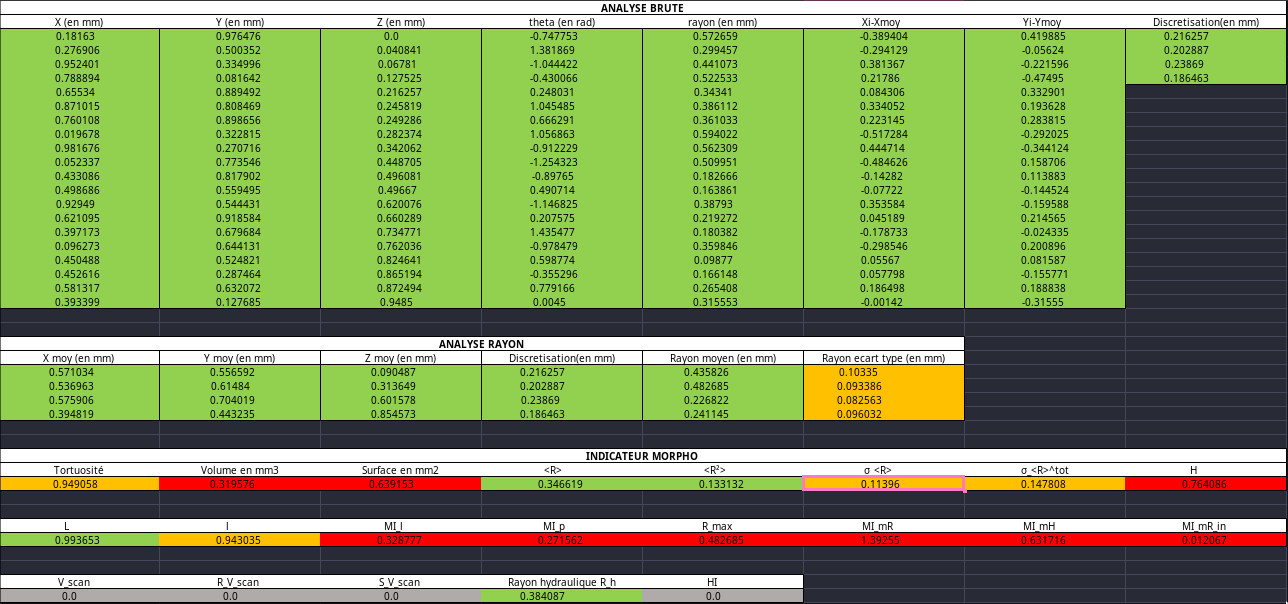Click the 'theta (en rad)' header cell

pyautogui.click(x=562, y=22)
